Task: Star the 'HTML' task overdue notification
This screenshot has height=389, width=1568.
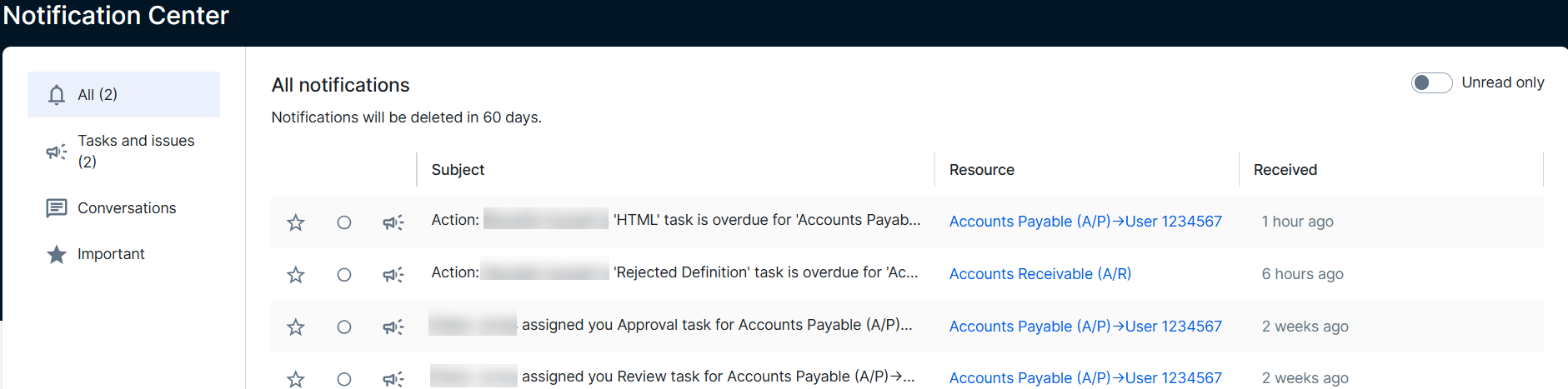Action: (295, 222)
